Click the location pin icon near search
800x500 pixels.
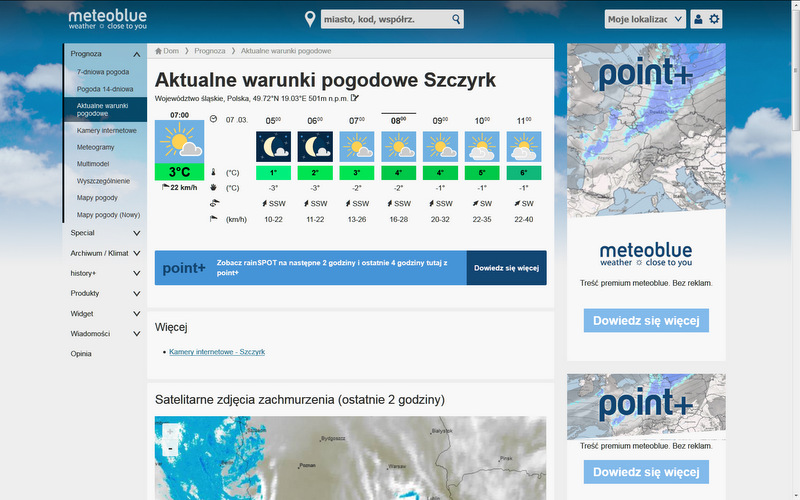click(x=310, y=19)
